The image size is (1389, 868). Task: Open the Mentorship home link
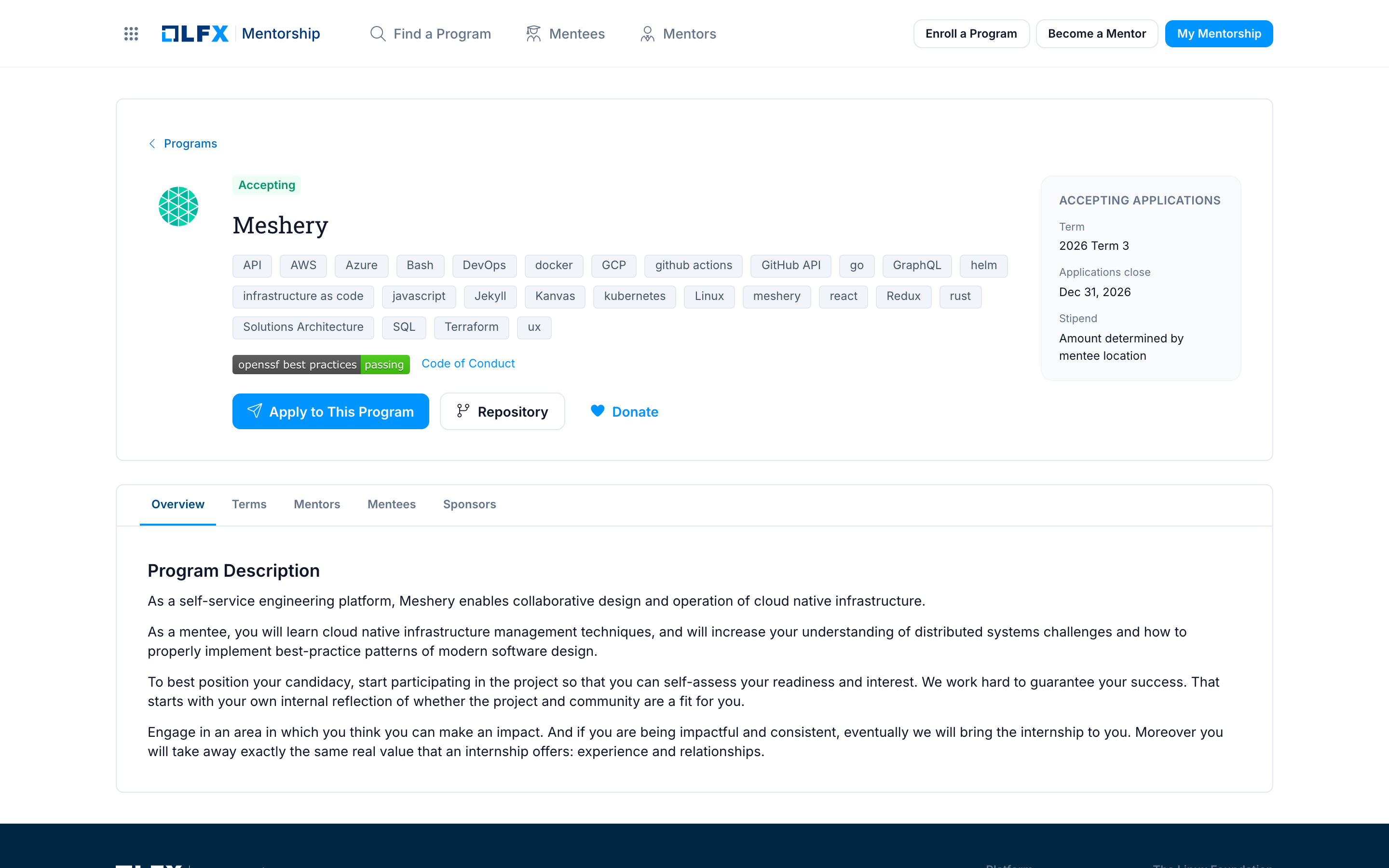(x=281, y=34)
